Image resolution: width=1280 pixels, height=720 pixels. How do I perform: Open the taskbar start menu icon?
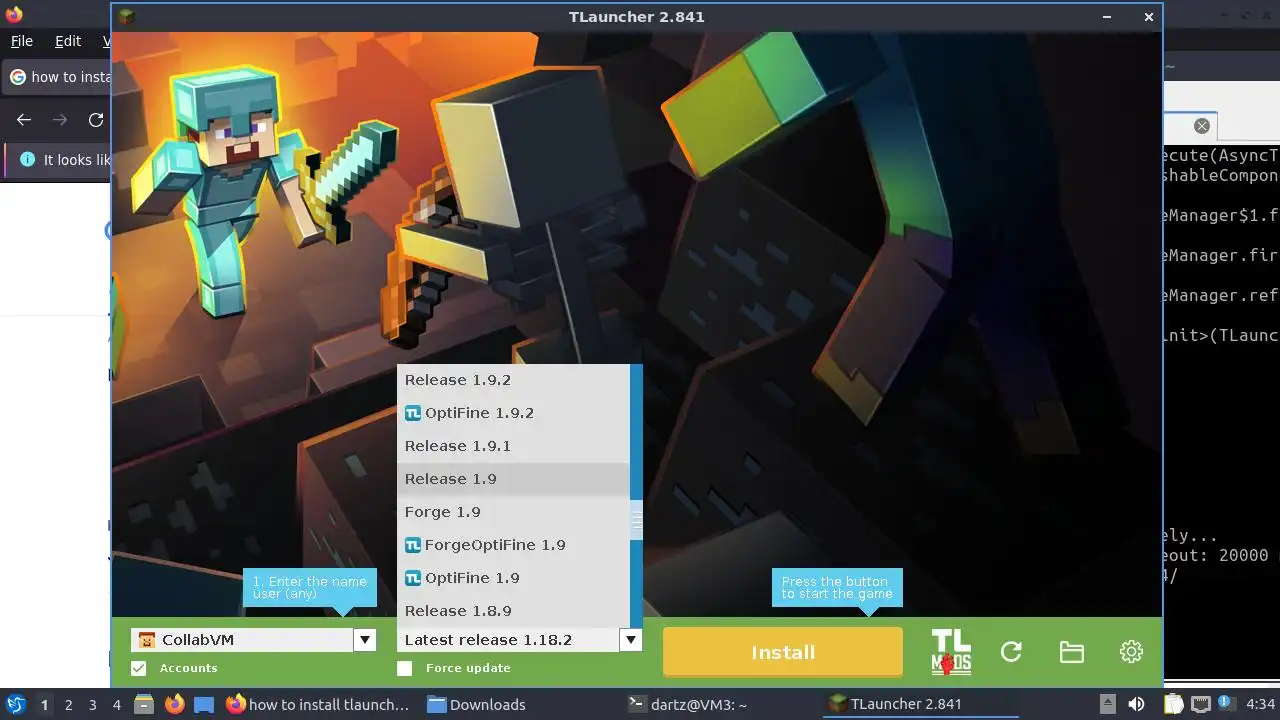16,704
